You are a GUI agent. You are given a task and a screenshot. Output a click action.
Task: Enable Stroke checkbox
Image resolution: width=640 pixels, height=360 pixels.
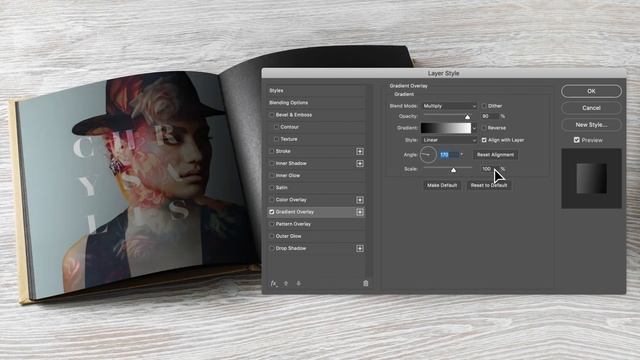(x=271, y=151)
